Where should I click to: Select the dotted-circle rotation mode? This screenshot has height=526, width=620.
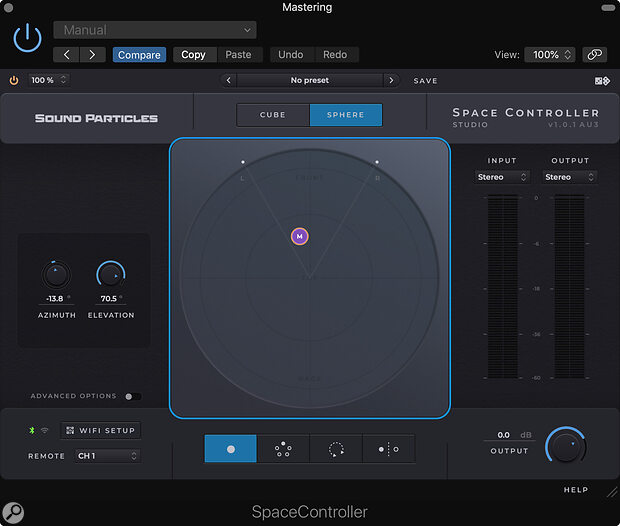[x=336, y=449]
